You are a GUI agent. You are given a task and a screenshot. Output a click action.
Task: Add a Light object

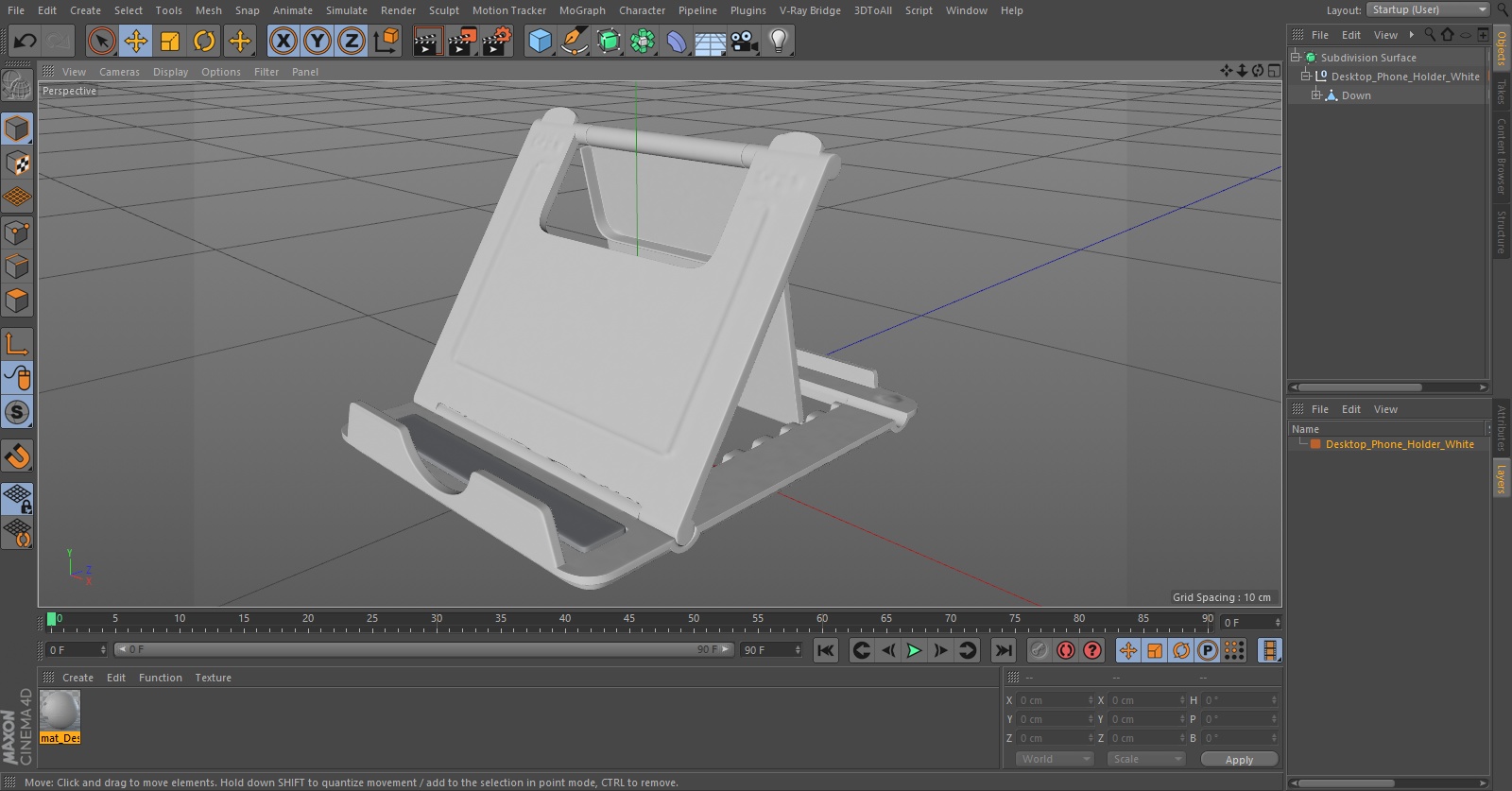click(x=779, y=41)
